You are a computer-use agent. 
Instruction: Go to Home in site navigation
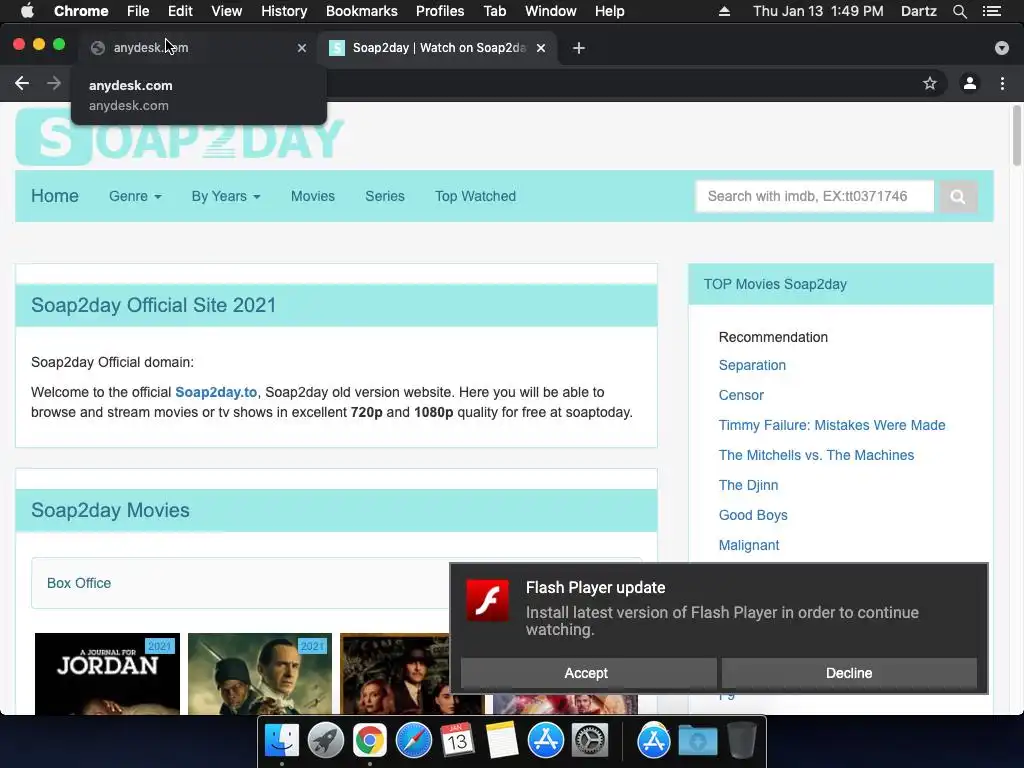(55, 196)
